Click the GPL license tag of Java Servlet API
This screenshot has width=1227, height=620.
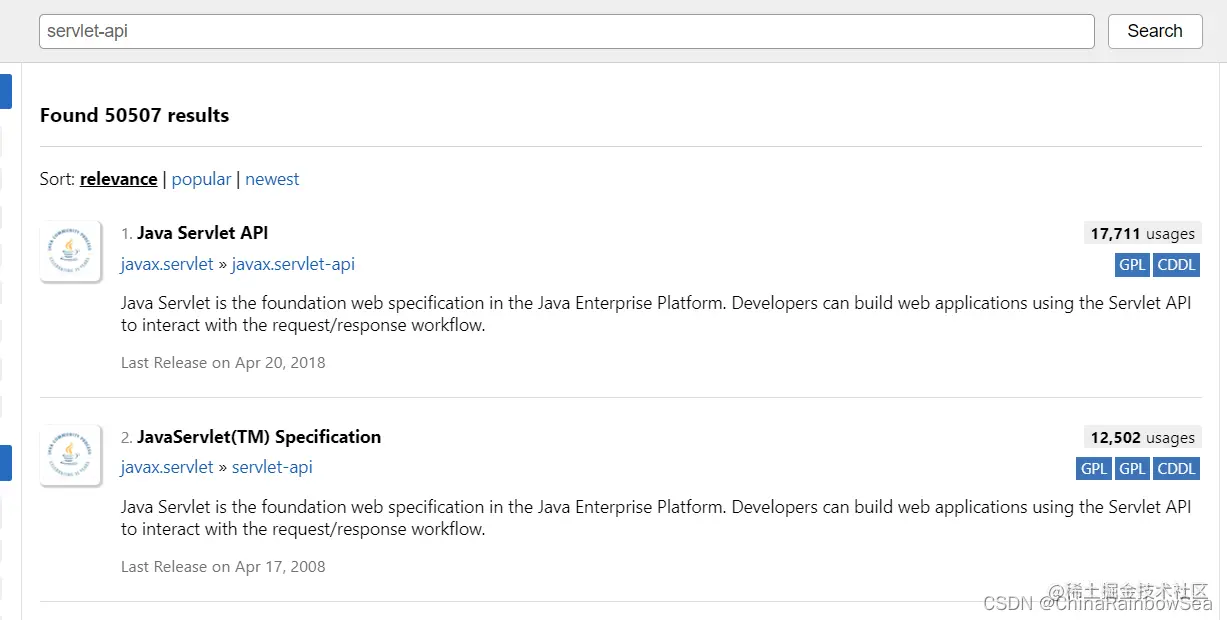click(1132, 265)
